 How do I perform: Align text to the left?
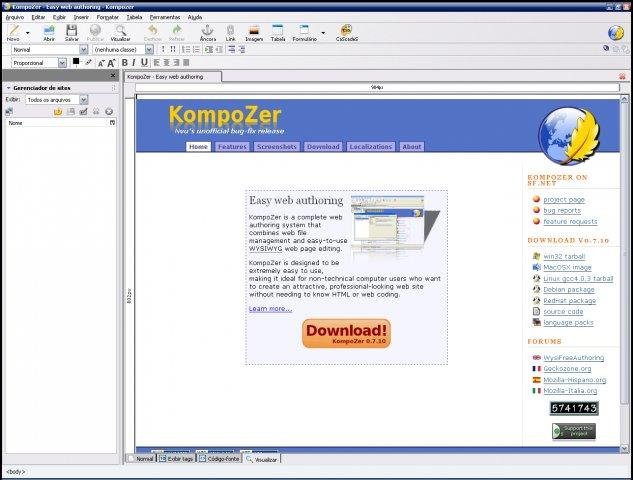[x=157, y=63]
